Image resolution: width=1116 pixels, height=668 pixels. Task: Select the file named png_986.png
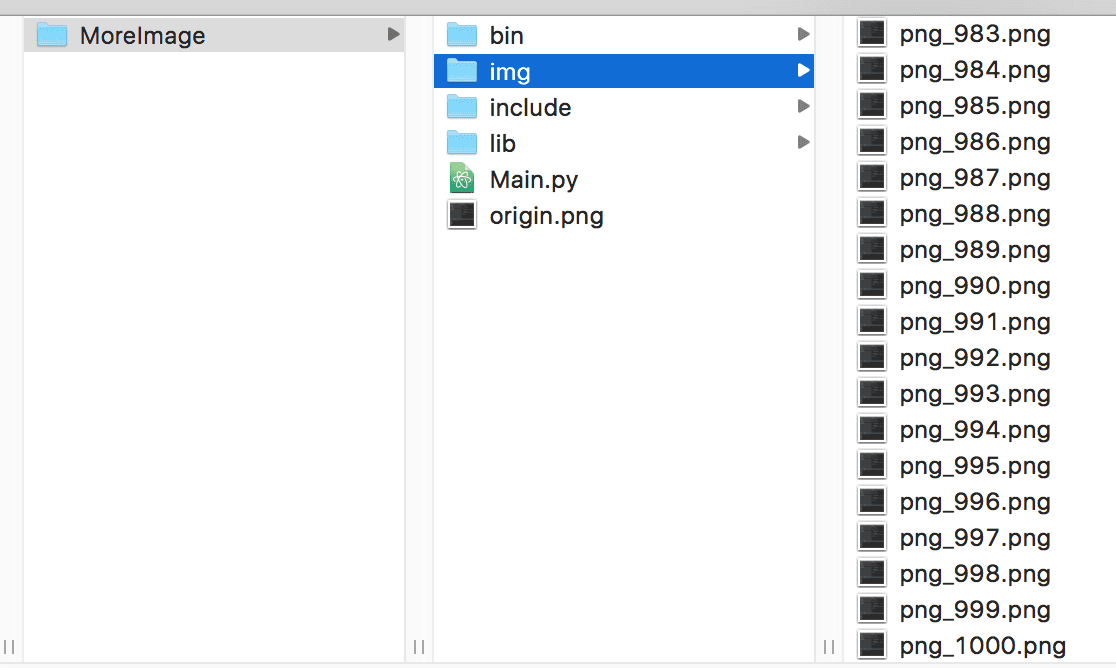[x=975, y=142]
